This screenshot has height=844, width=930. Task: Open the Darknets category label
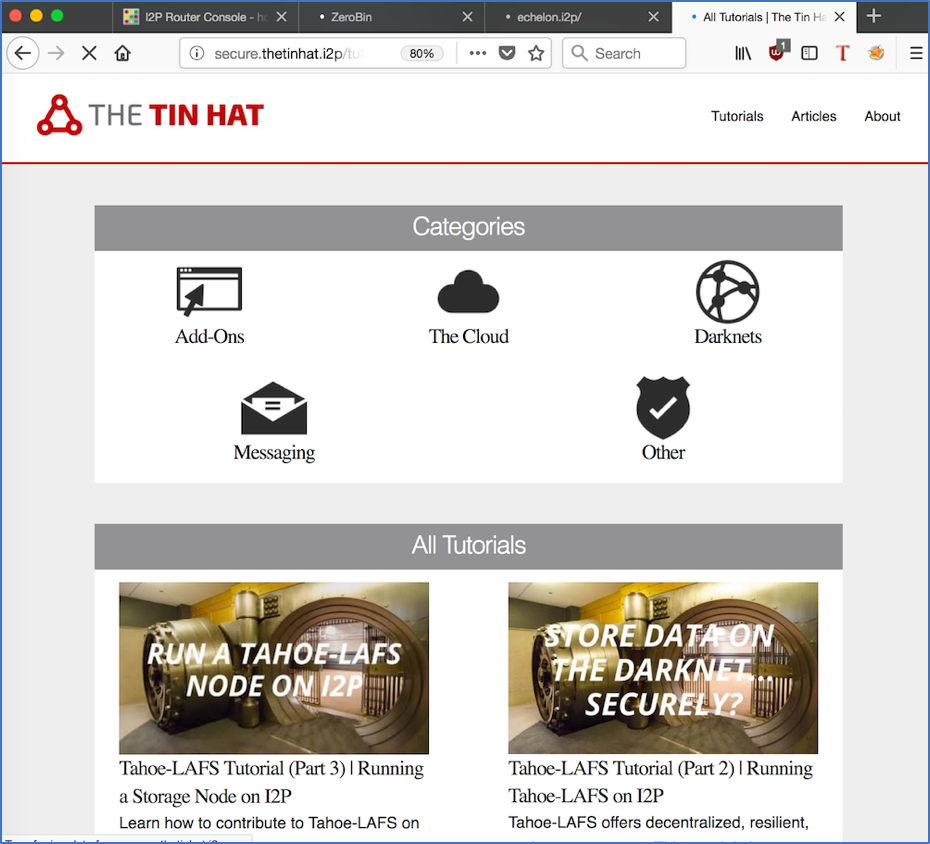click(x=728, y=336)
